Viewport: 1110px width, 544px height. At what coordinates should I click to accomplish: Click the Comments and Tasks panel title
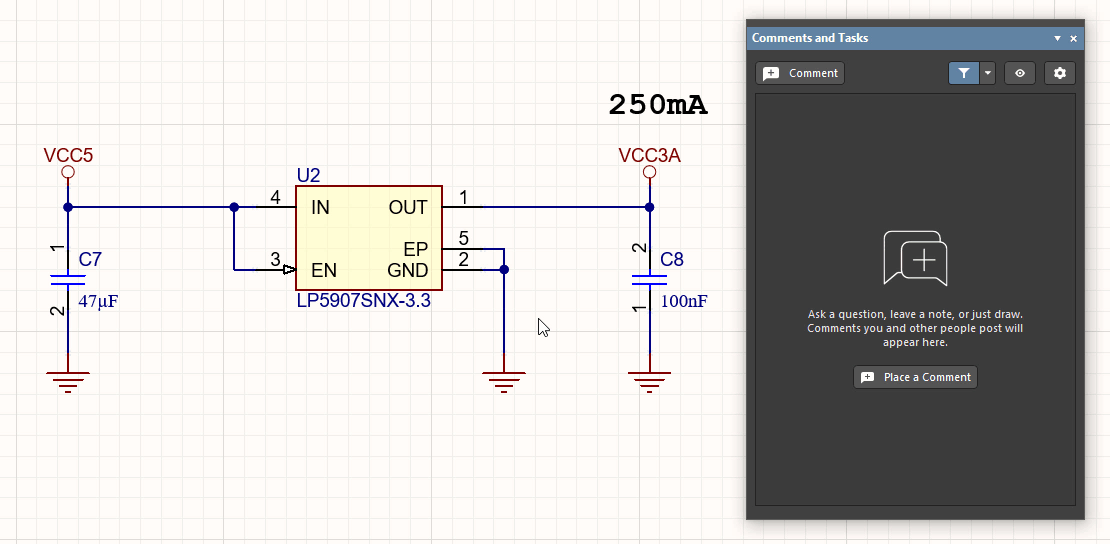810,38
